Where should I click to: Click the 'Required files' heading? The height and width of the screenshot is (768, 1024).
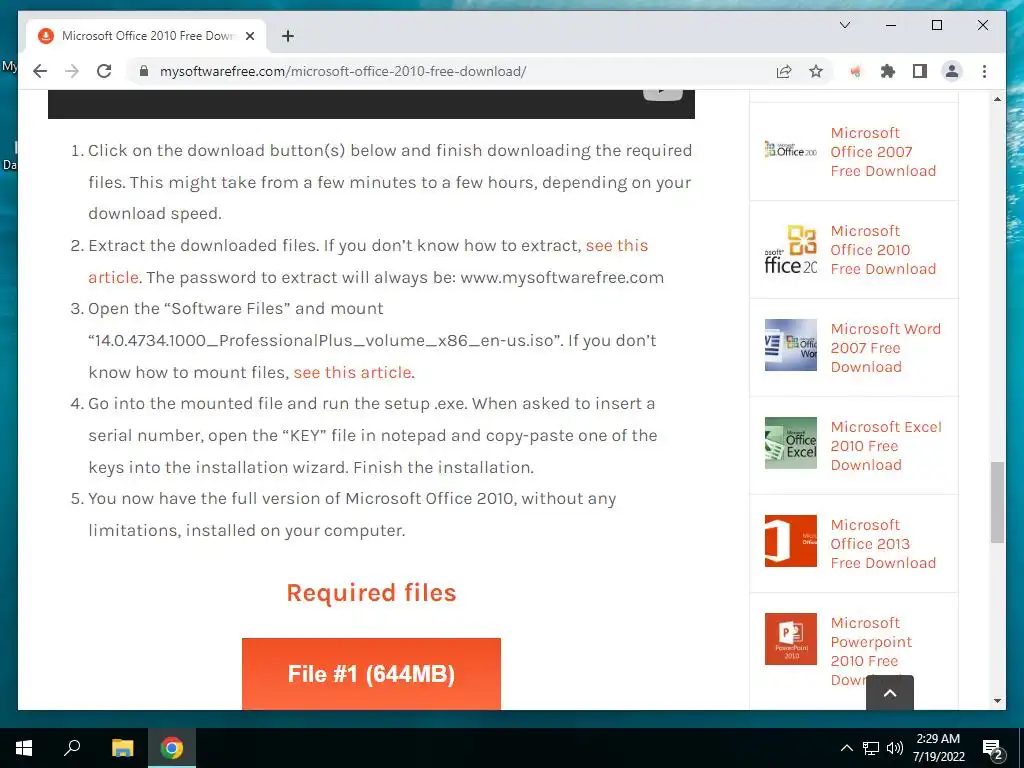(371, 593)
